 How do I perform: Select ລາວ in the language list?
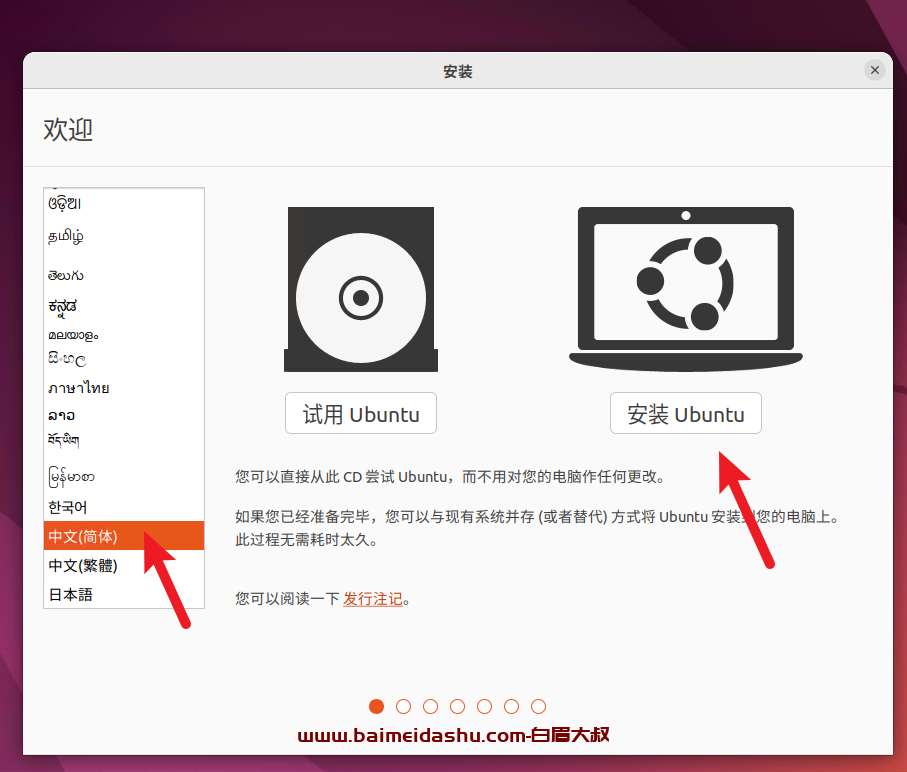[x=124, y=415]
